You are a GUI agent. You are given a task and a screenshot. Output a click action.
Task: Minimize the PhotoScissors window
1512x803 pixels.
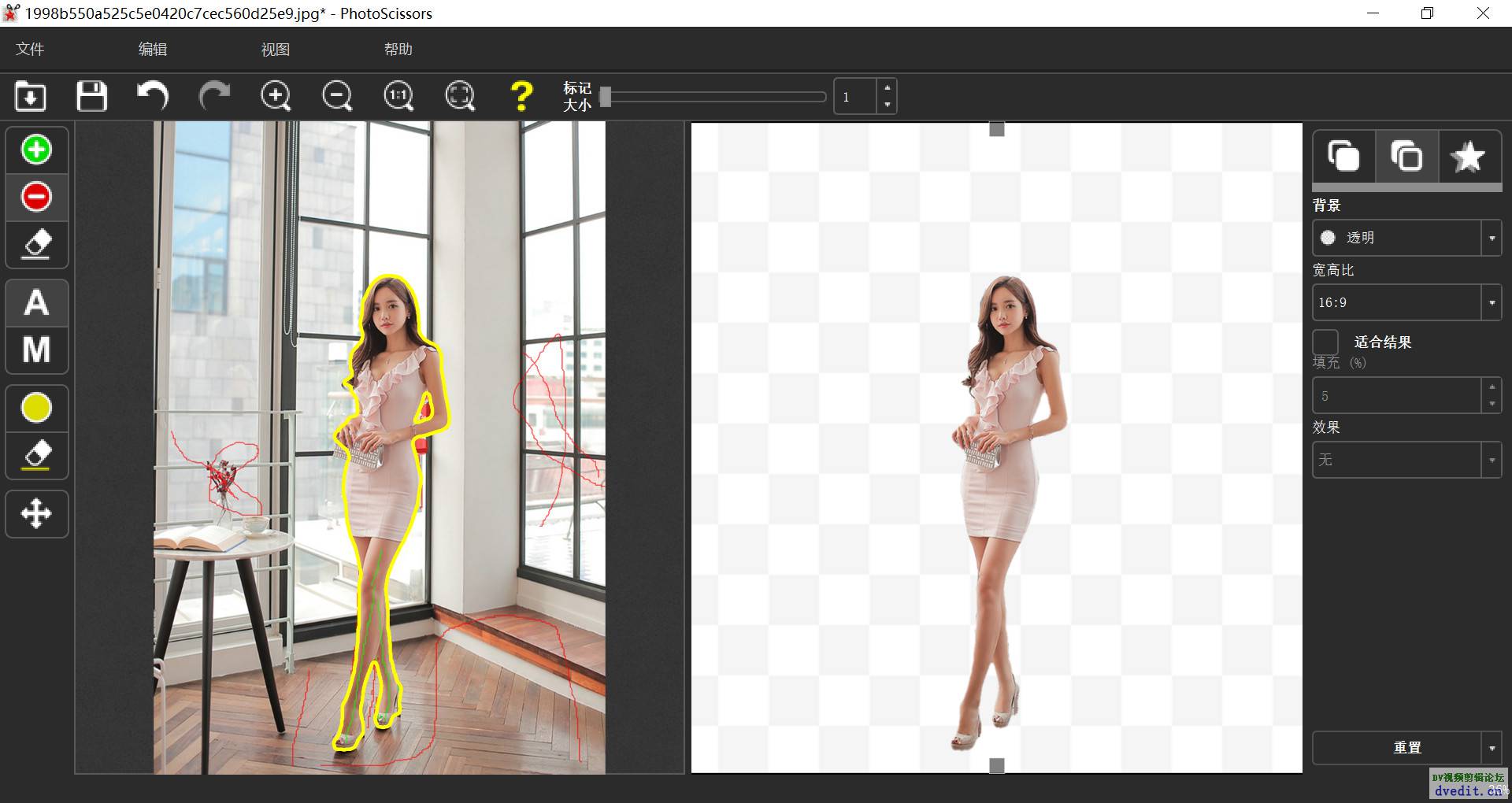[1373, 13]
